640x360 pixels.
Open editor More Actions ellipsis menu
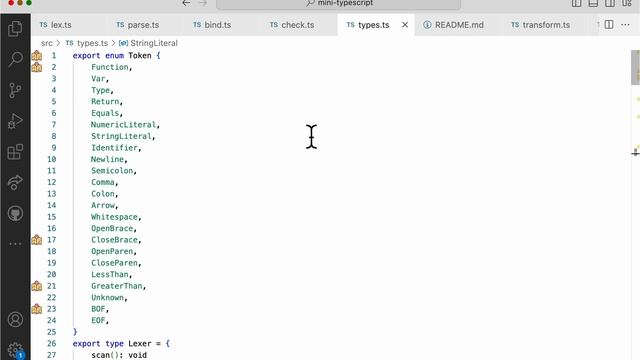pos(625,25)
